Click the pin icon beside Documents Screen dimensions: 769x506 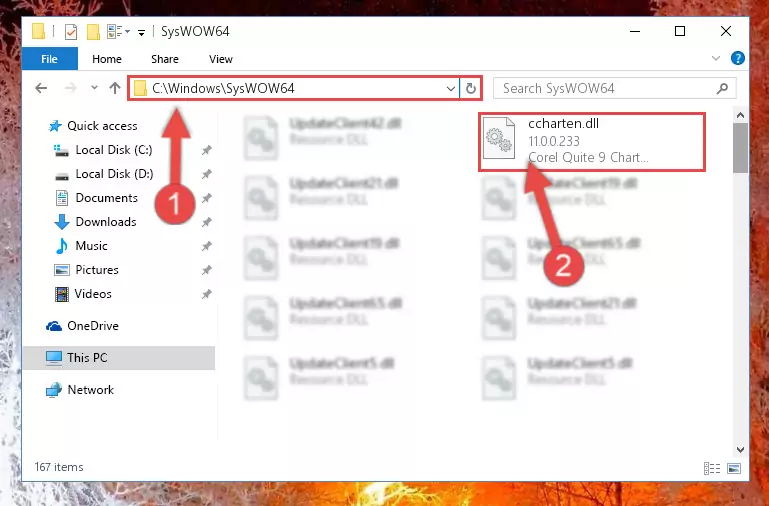pos(207,198)
